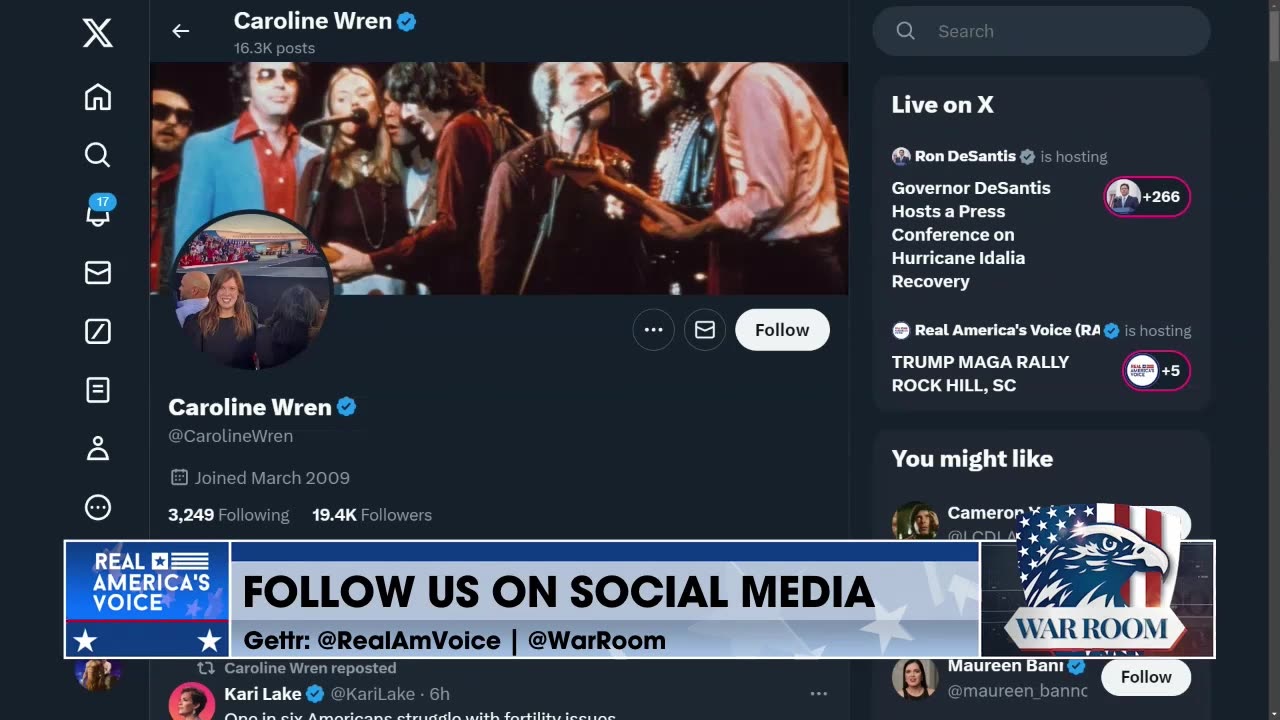Open TRUMP MAGA RALLY ROCK HILL live

980,373
